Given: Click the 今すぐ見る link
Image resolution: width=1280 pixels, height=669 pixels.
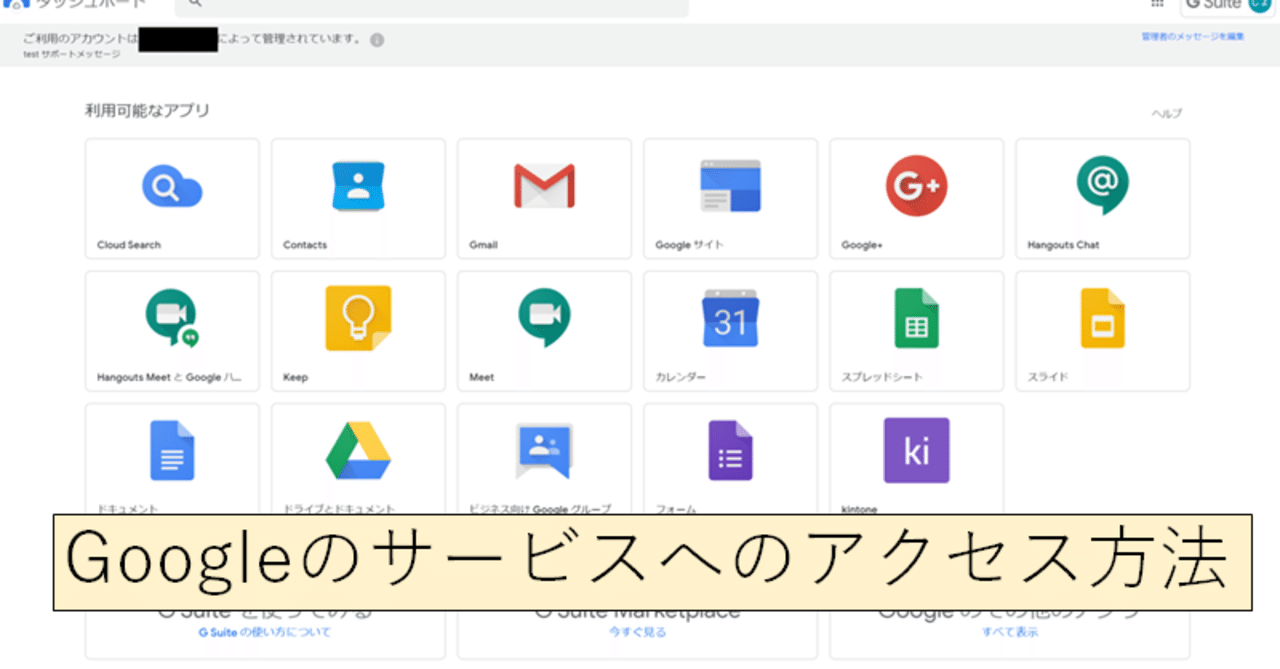Looking at the screenshot, I should click(637, 632).
